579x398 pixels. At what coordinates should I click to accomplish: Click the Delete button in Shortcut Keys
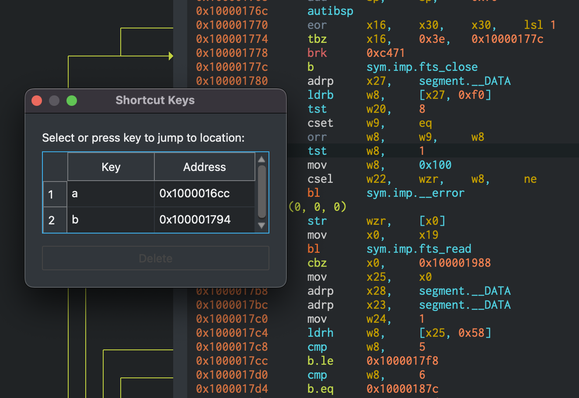155,258
